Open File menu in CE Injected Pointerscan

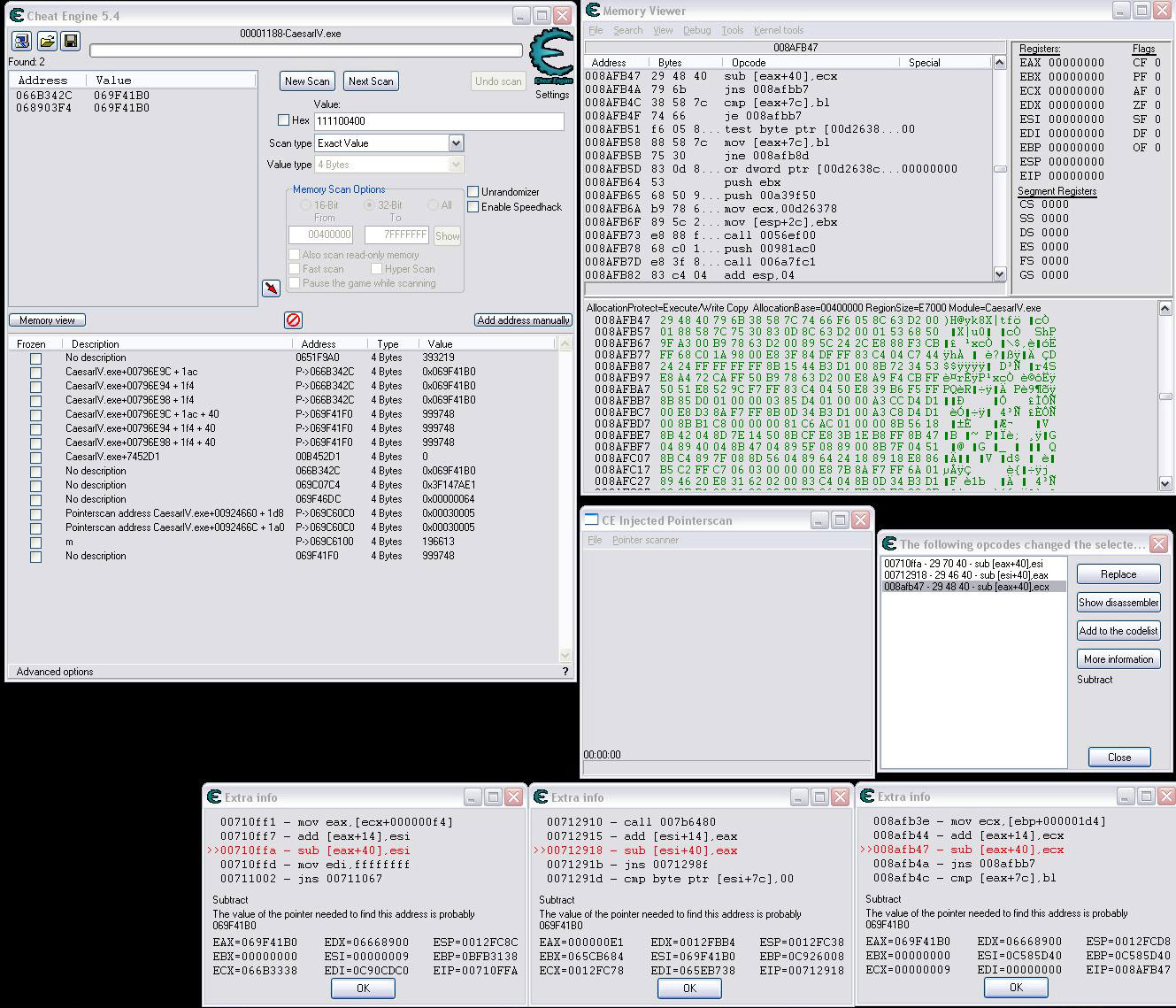point(595,540)
